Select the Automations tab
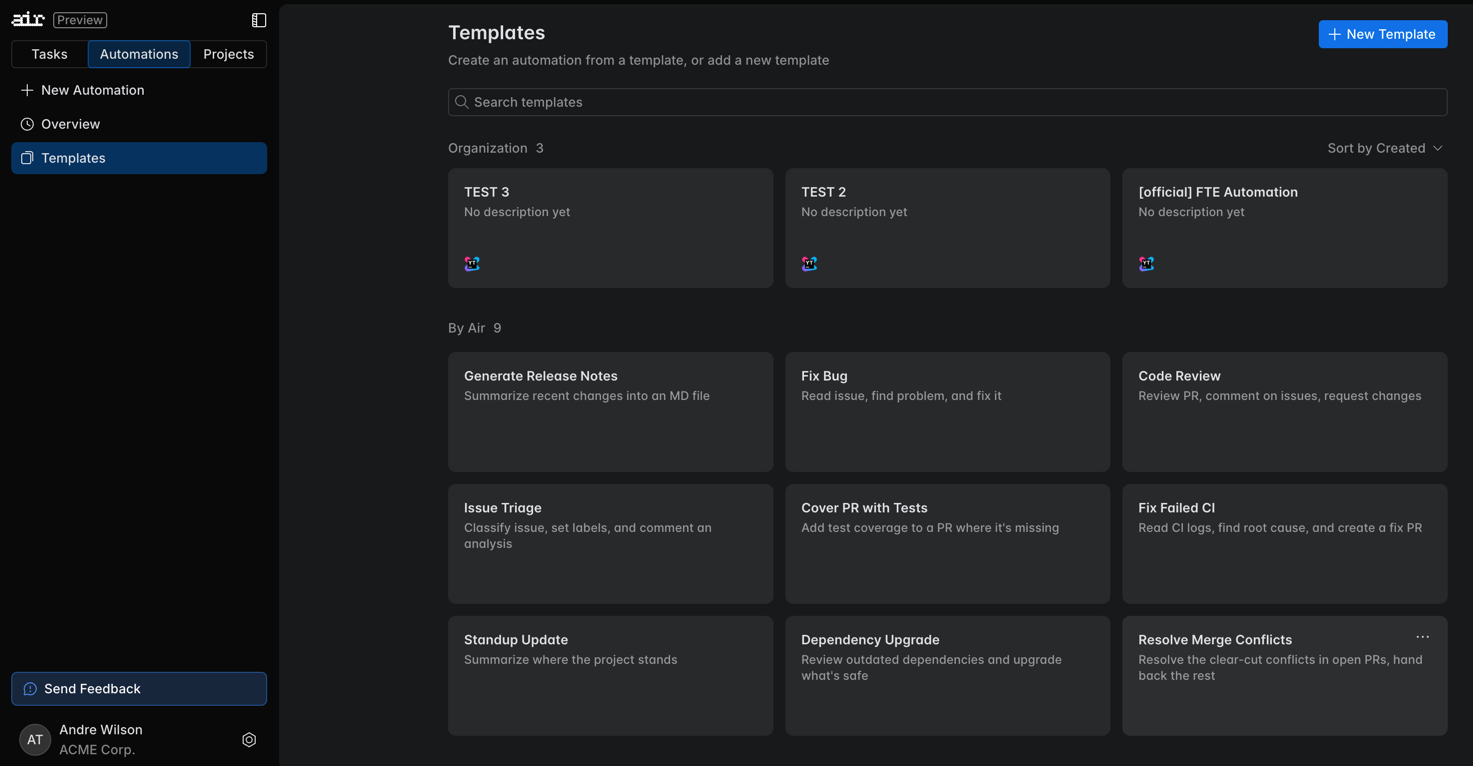 click(x=139, y=54)
